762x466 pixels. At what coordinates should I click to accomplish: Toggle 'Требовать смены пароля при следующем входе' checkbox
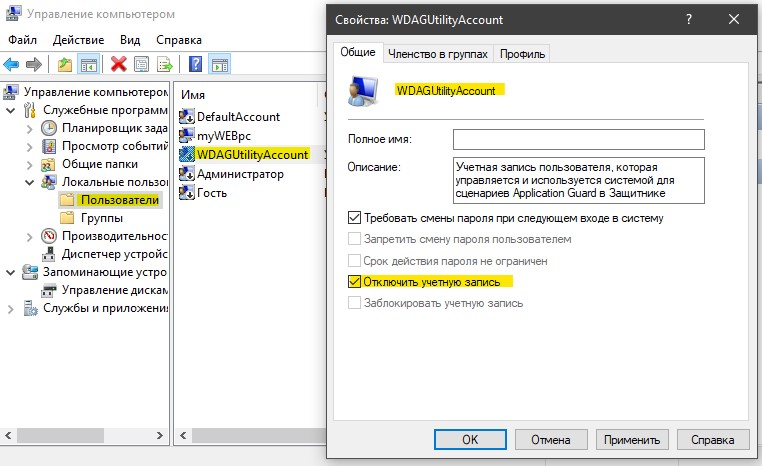pyautogui.click(x=354, y=218)
